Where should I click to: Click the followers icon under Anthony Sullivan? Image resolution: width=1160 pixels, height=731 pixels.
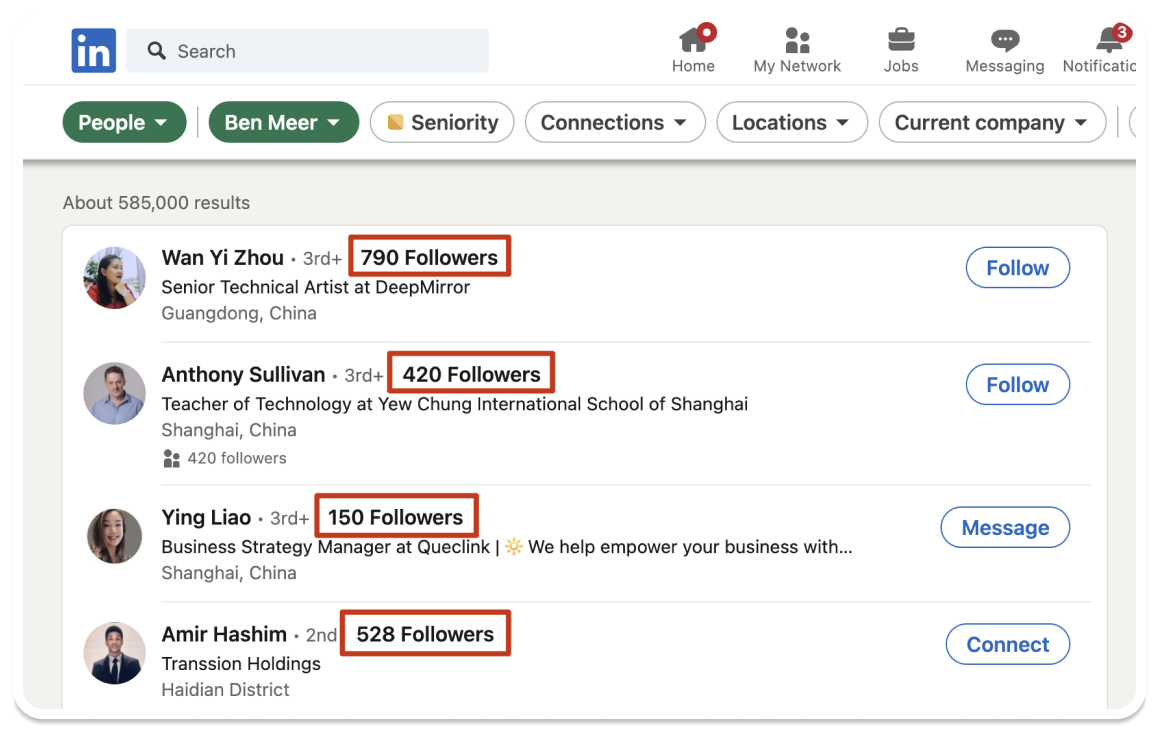(171, 459)
